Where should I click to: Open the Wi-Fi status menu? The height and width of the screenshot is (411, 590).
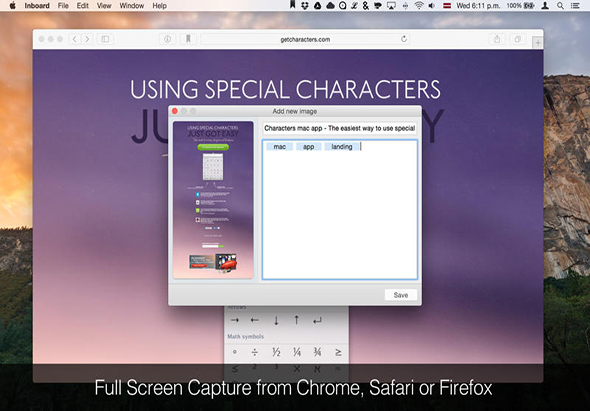pos(418,6)
